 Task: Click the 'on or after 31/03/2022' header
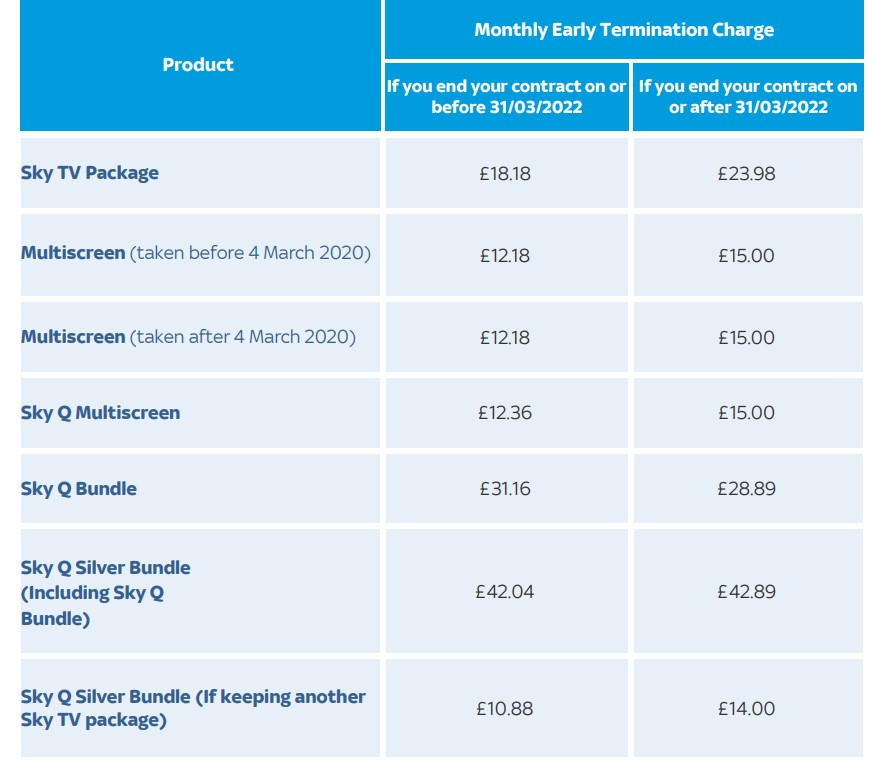tap(748, 96)
